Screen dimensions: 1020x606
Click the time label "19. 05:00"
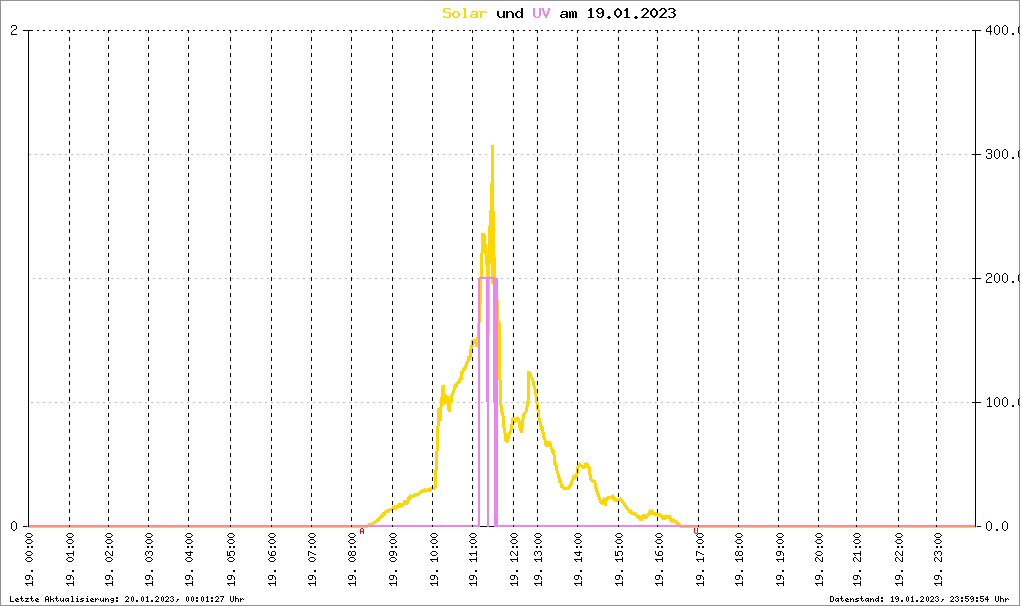point(231,559)
